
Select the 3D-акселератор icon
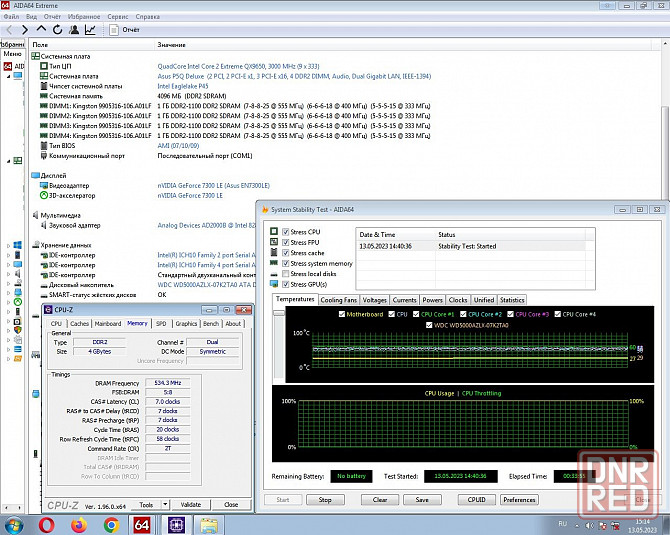point(44,195)
